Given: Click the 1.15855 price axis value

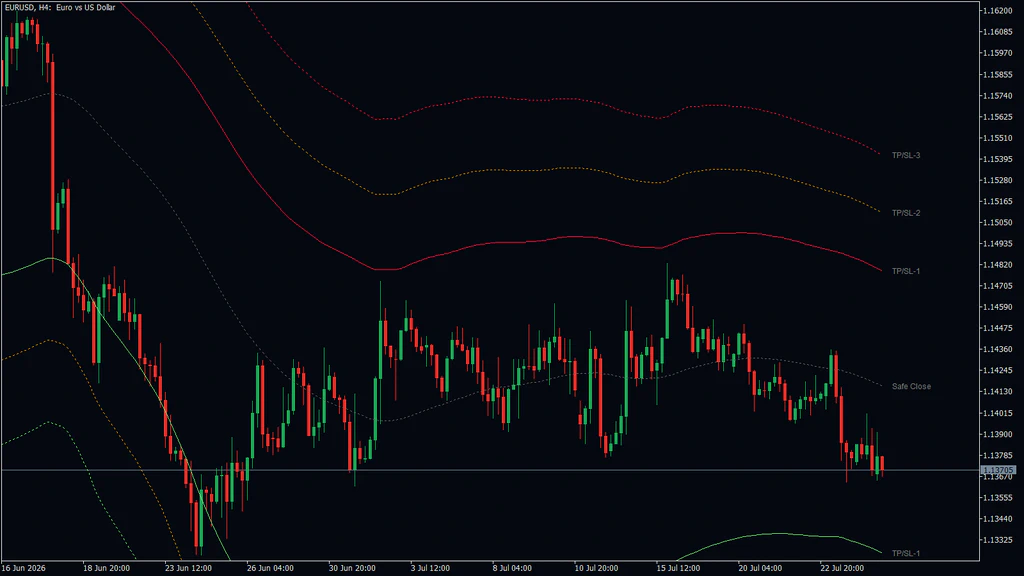Looking at the screenshot, I should tap(998, 75).
